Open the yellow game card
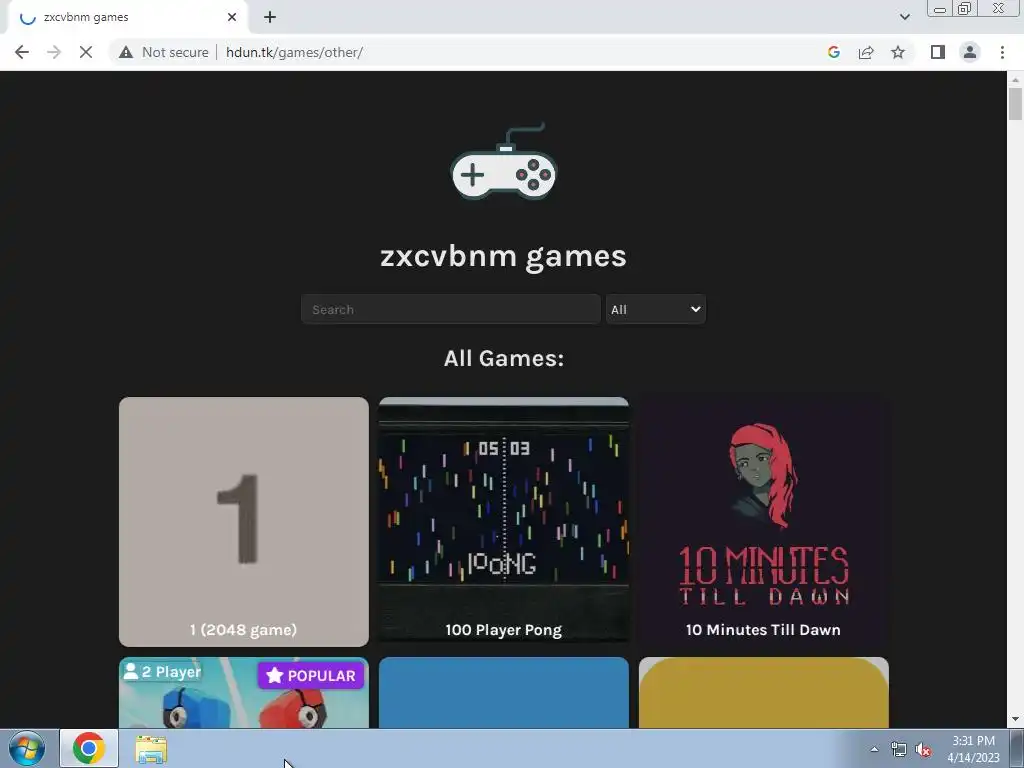The width and height of the screenshot is (1024, 768). click(x=763, y=693)
